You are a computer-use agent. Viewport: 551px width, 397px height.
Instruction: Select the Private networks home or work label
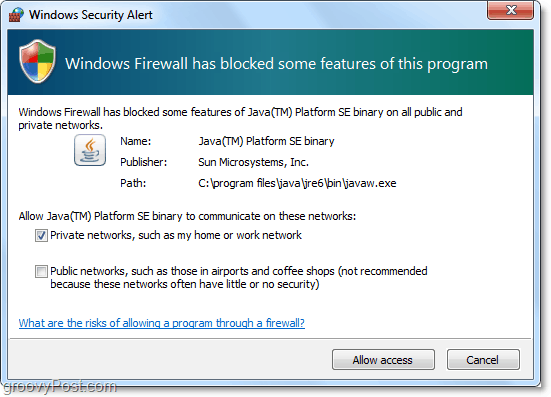(x=176, y=235)
